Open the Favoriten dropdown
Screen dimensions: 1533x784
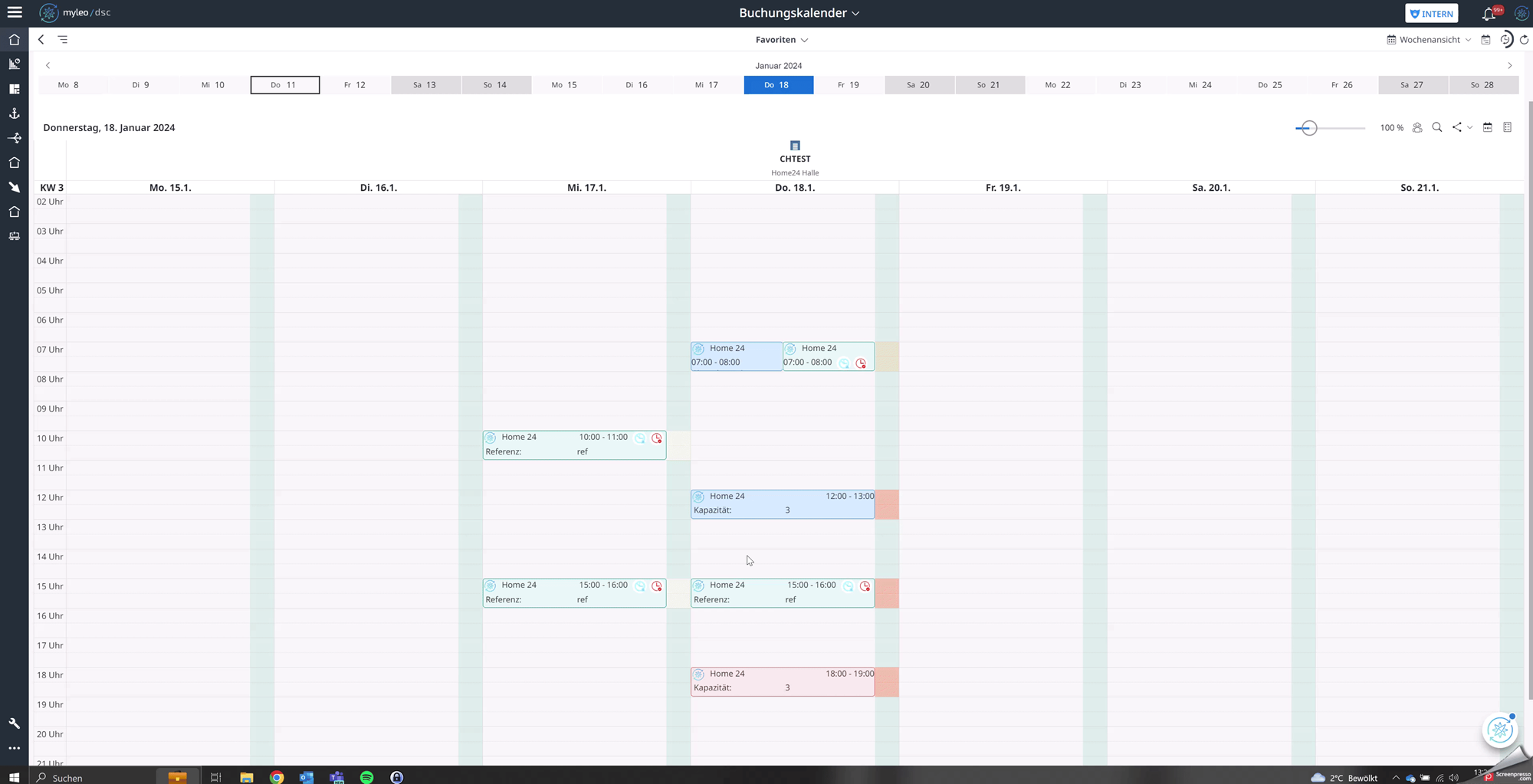(x=782, y=40)
